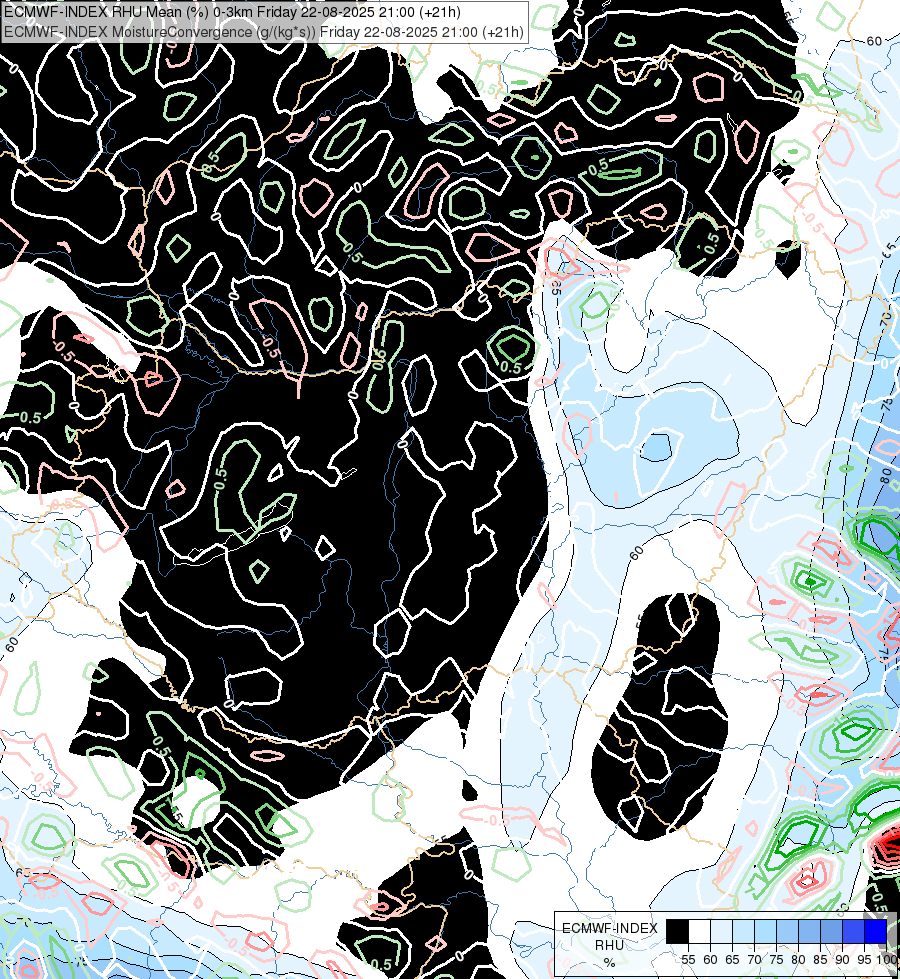The height and width of the screenshot is (979, 900).
Task: Click the RHU label in the legend
Action: [609, 945]
